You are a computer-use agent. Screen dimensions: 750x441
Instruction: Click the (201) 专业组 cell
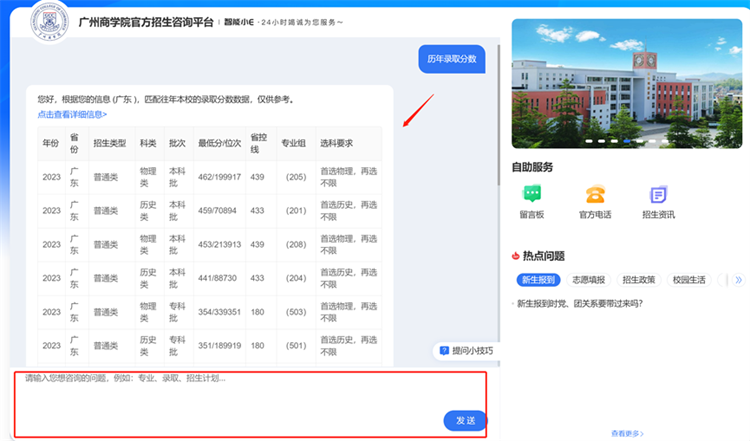(x=296, y=210)
